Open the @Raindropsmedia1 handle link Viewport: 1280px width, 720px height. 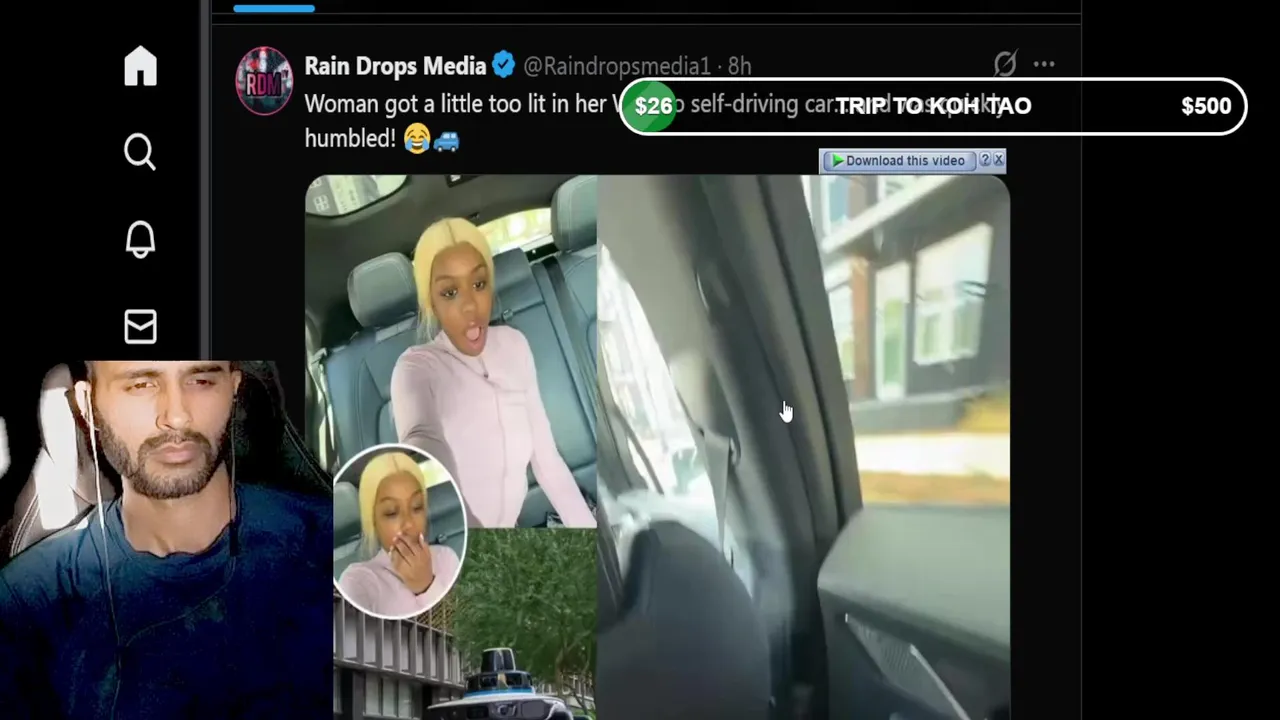(616, 66)
